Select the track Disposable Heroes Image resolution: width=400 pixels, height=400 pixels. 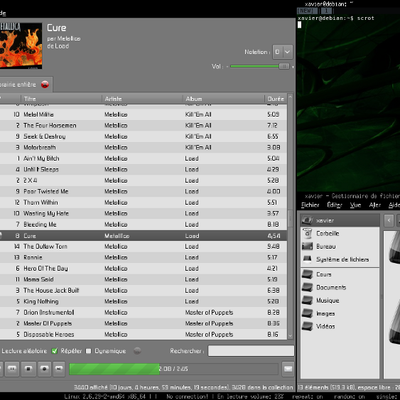coord(143,334)
